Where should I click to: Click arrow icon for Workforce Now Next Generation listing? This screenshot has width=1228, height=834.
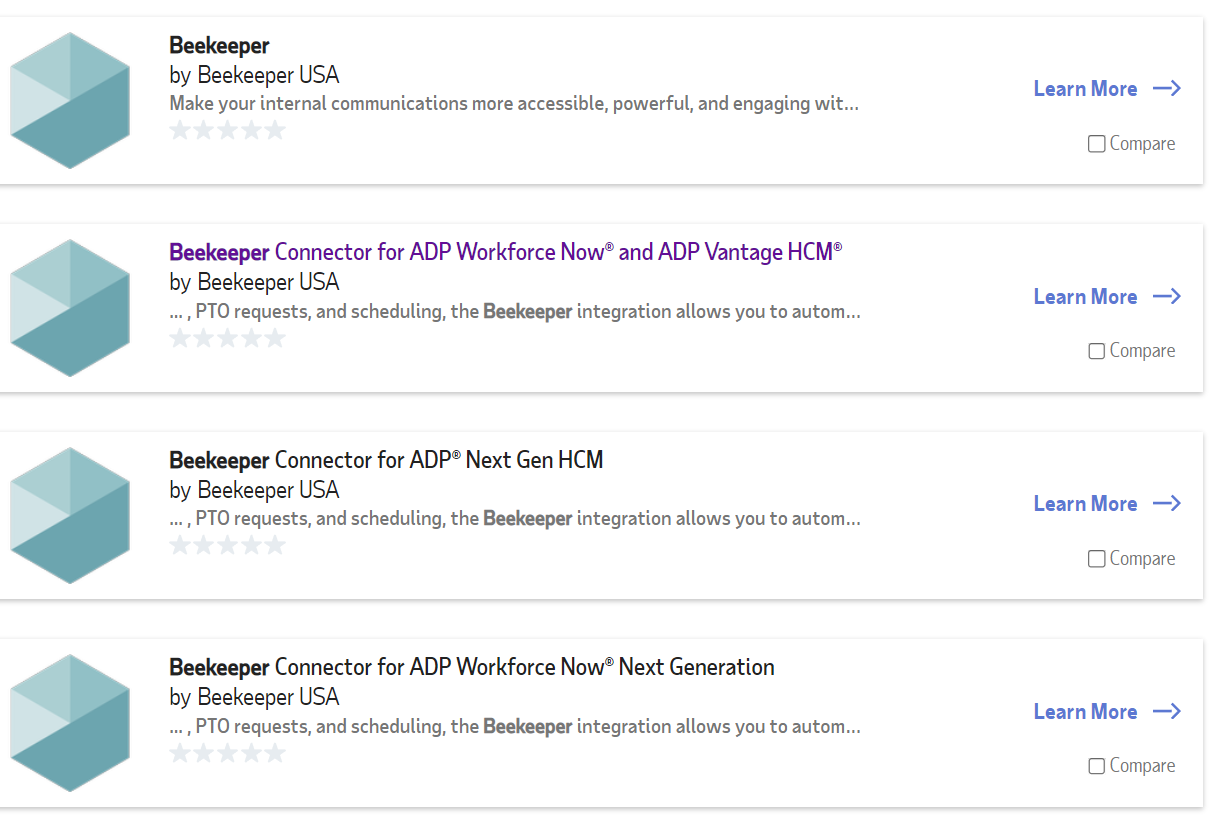click(1167, 712)
